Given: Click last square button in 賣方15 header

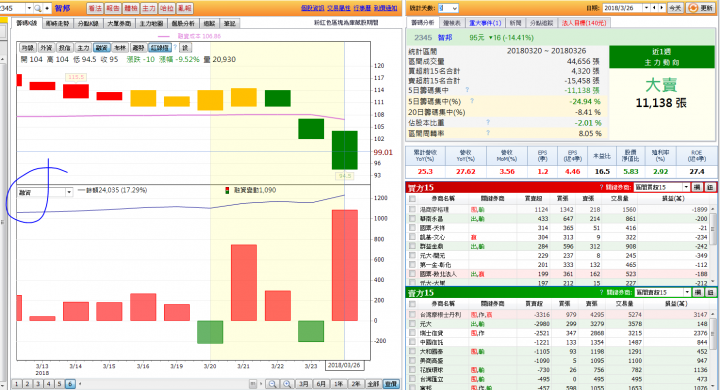Looking at the screenshot, I should coord(710,293).
